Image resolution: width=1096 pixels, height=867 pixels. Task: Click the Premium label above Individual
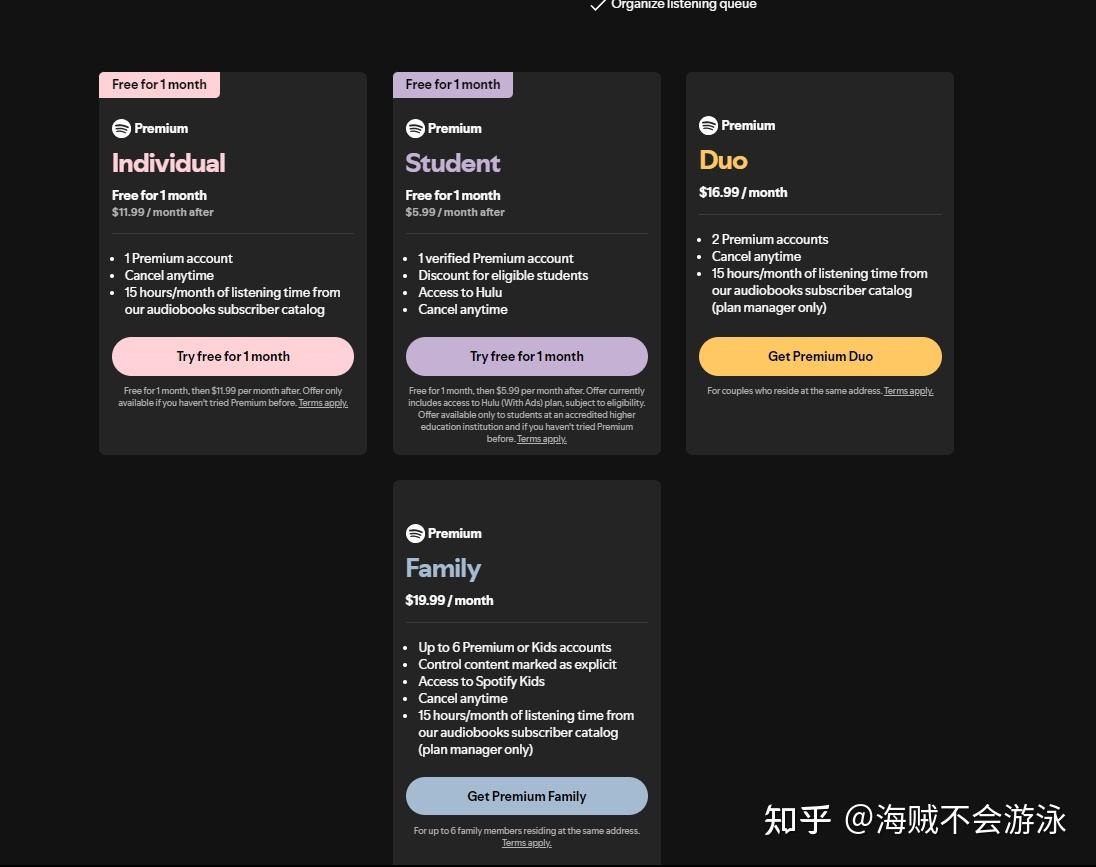coord(160,128)
